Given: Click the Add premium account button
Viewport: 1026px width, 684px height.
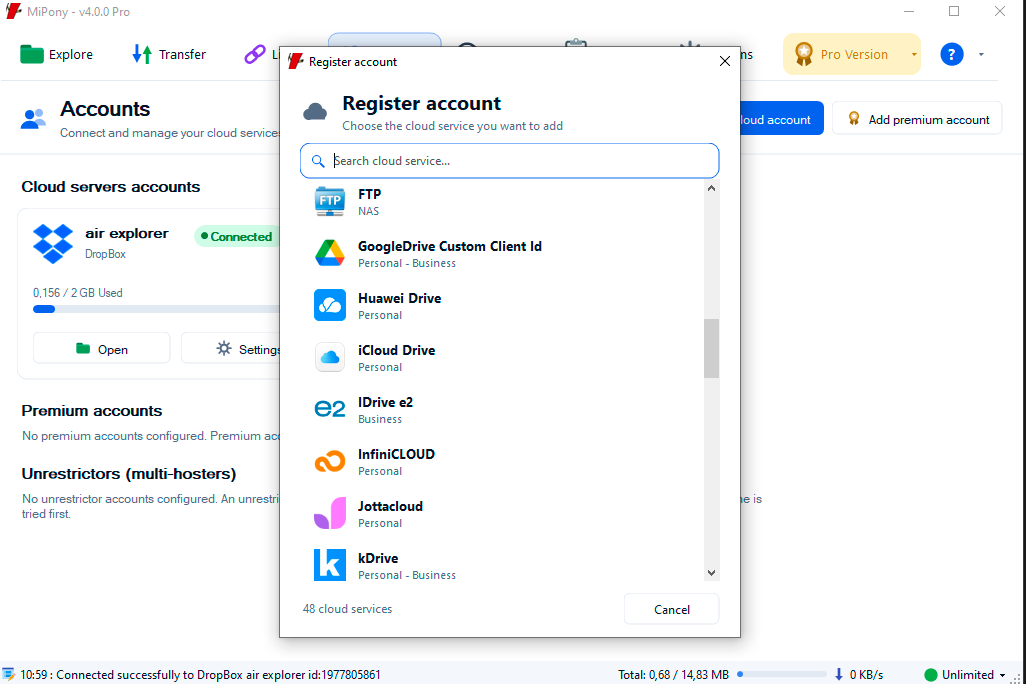Looking at the screenshot, I should (917, 119).
